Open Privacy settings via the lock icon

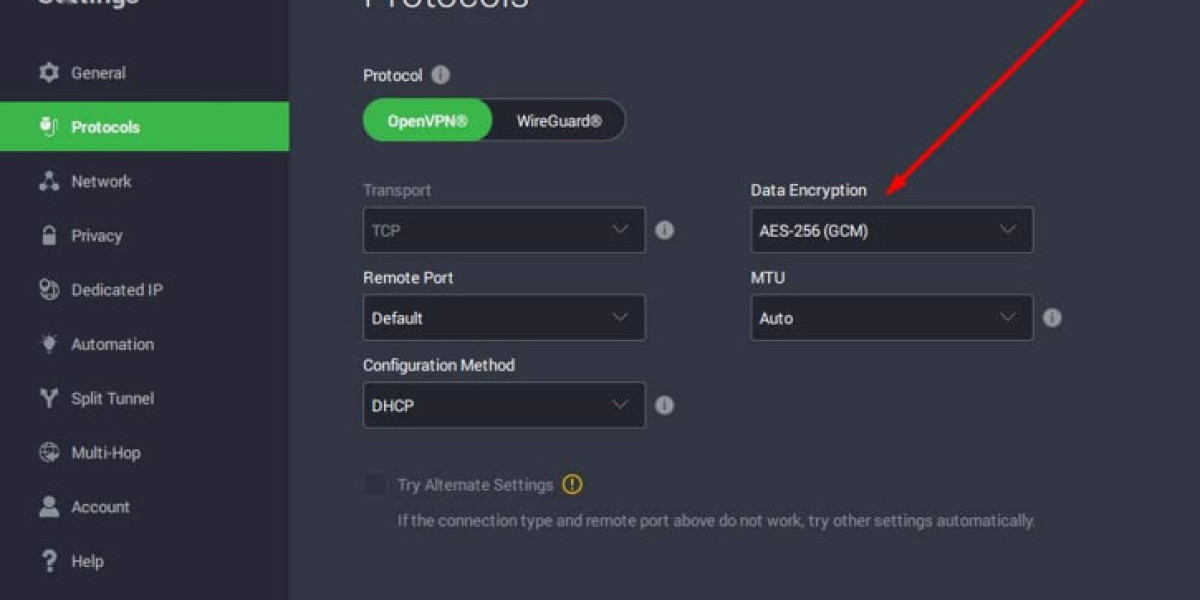47,235
